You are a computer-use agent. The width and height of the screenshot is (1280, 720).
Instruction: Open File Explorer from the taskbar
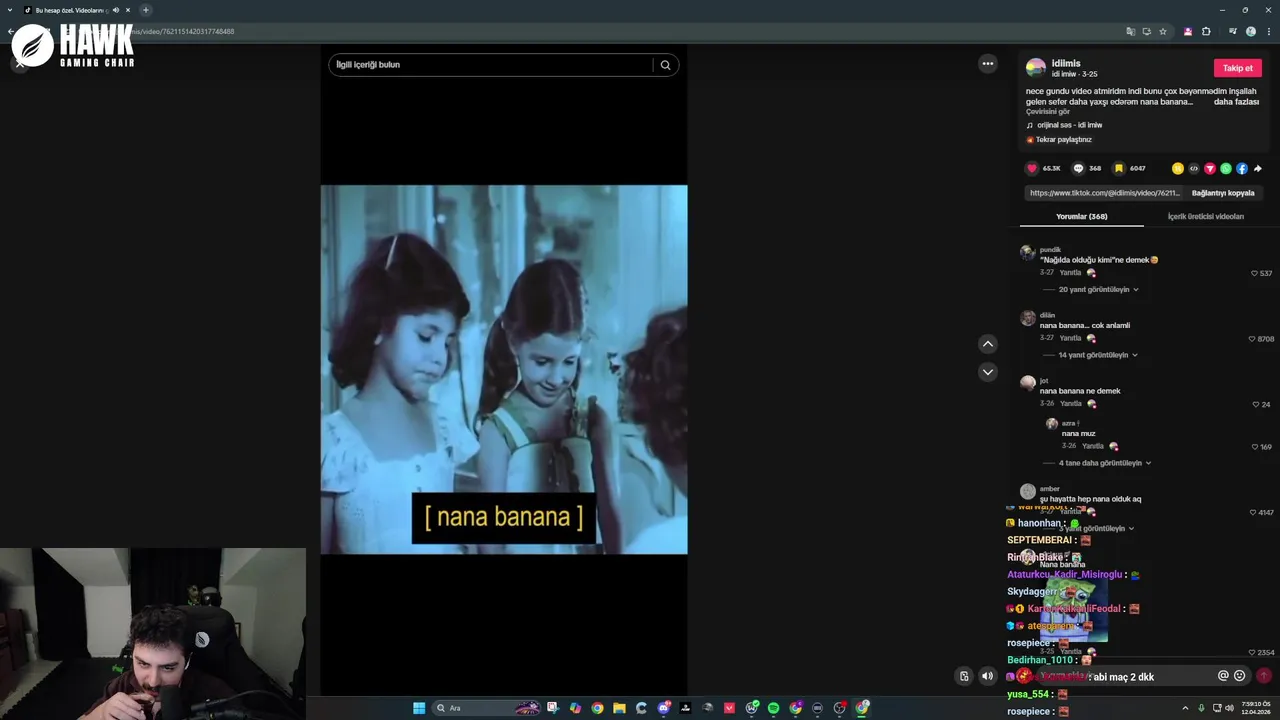coord(619,708)
